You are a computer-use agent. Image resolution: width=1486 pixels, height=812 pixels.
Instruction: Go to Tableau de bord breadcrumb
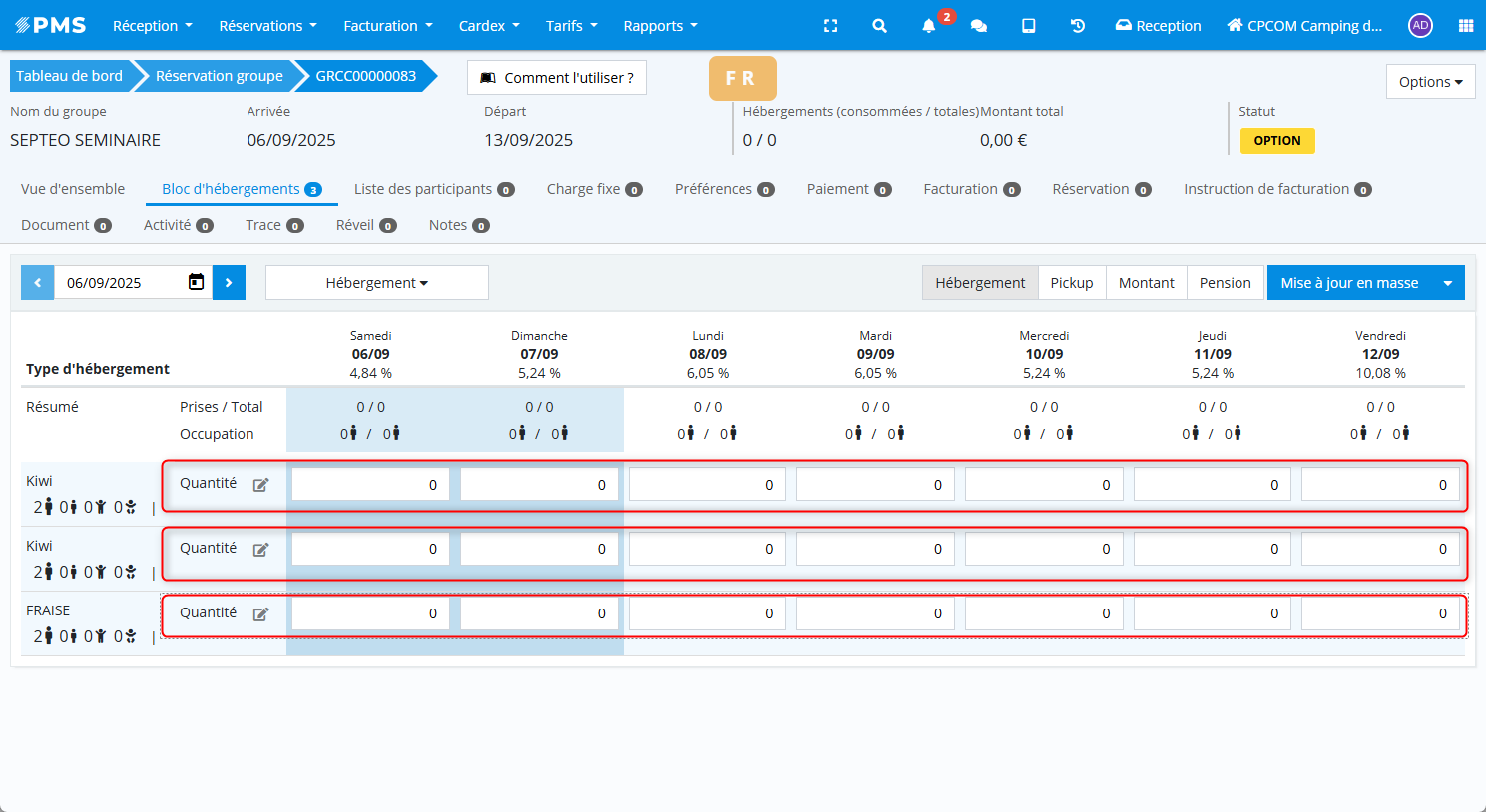point(69,76)
